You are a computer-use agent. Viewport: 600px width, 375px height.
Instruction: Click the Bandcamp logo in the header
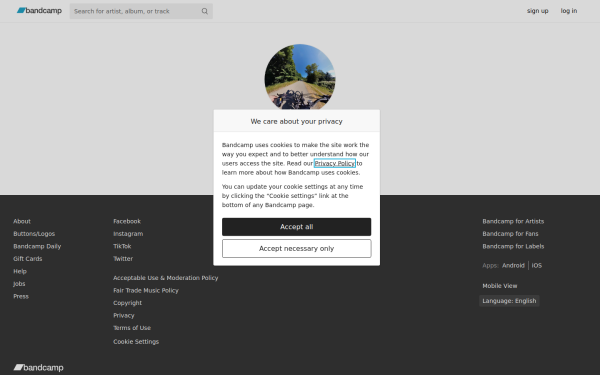pyautogui.click(x=39, y=11)
